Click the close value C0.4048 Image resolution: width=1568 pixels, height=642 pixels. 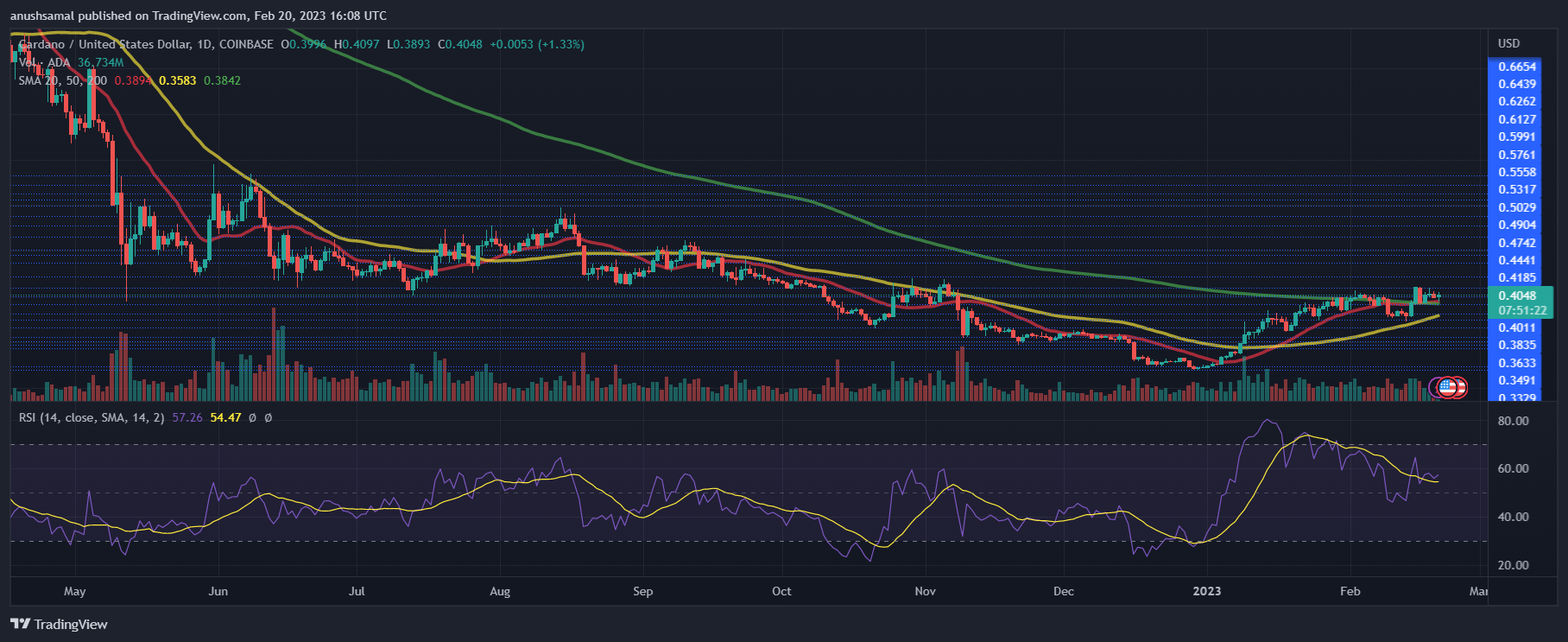(x=460, y=44)
